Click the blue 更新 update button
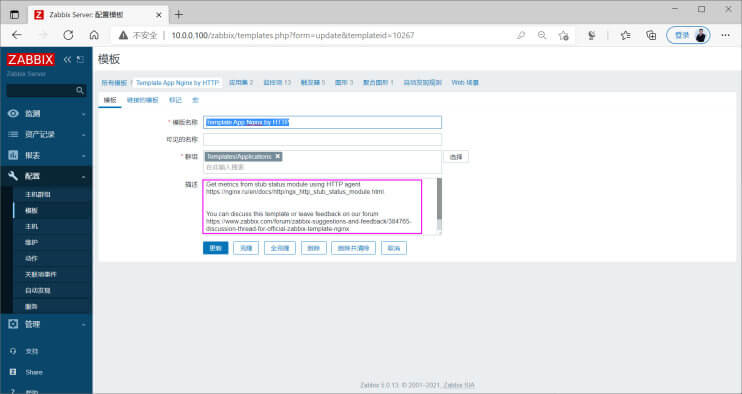The image size is (742, 394). coord(215,248)
